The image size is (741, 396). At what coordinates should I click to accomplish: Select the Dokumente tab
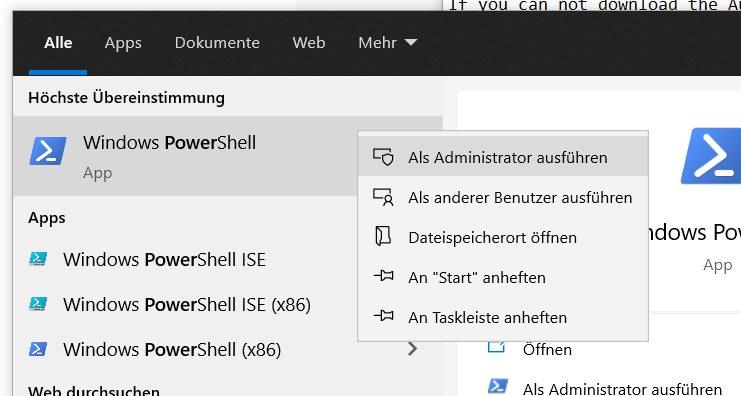tap(217, 43)
